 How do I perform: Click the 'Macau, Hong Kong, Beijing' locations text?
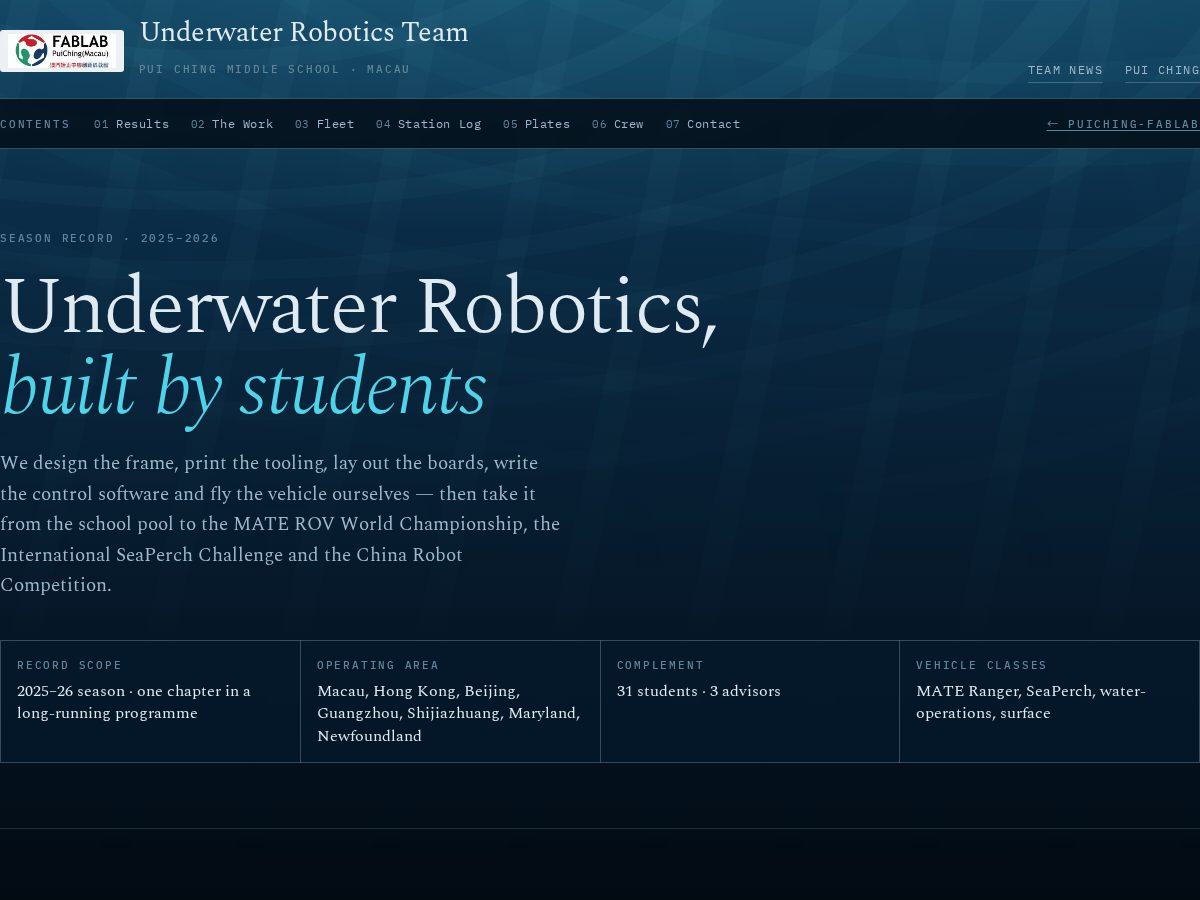tap(449, 713)
